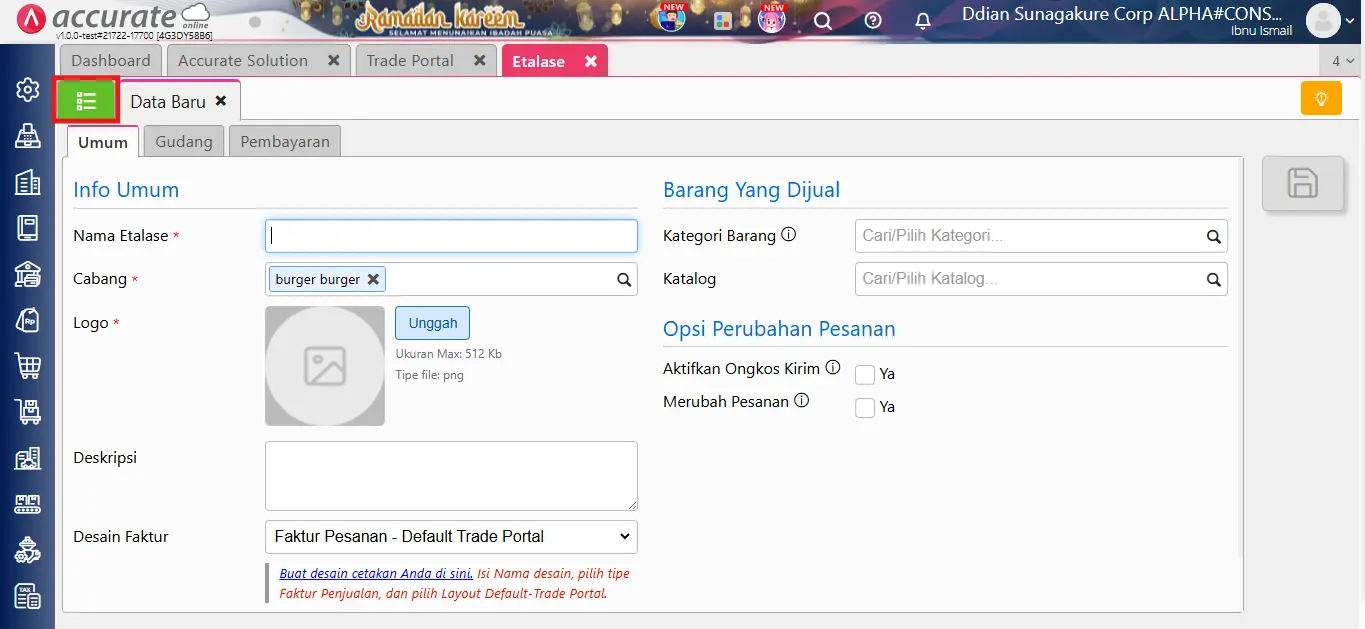Open the shopping cart sales menu

[x=27, y=365]
